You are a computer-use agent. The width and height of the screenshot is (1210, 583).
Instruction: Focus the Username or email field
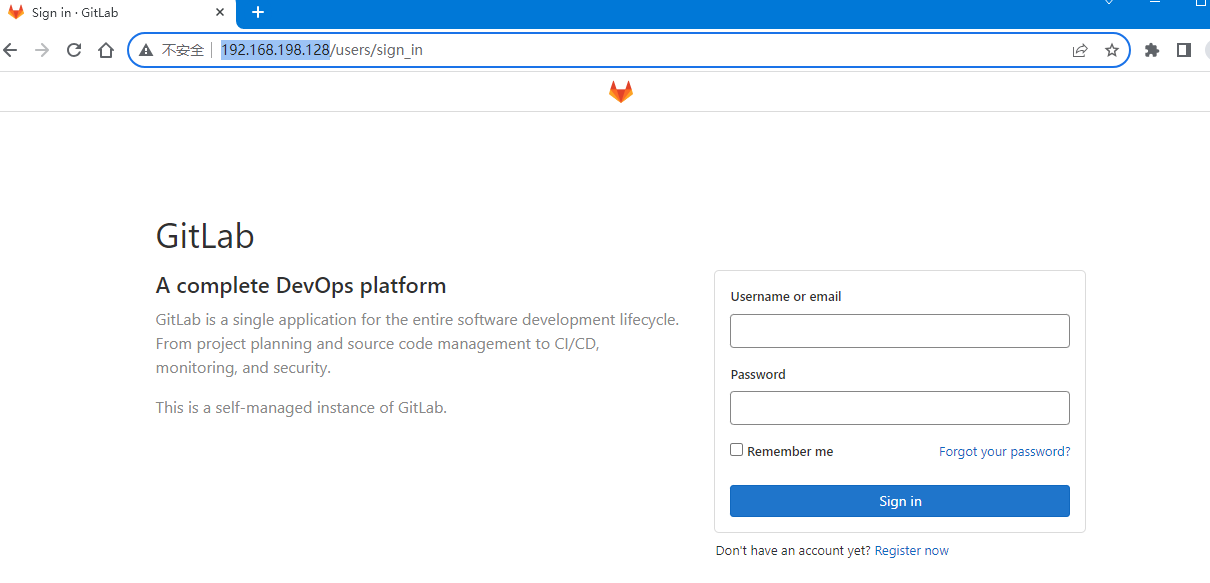tap(900, 331)
